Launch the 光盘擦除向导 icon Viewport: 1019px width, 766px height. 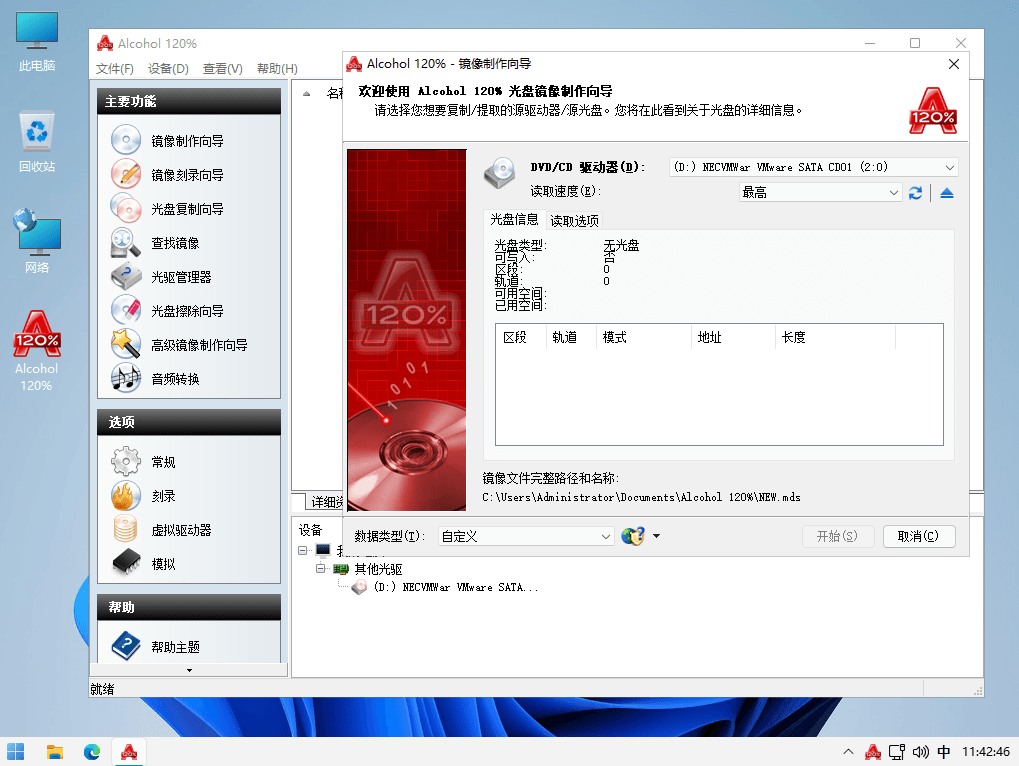125,310
